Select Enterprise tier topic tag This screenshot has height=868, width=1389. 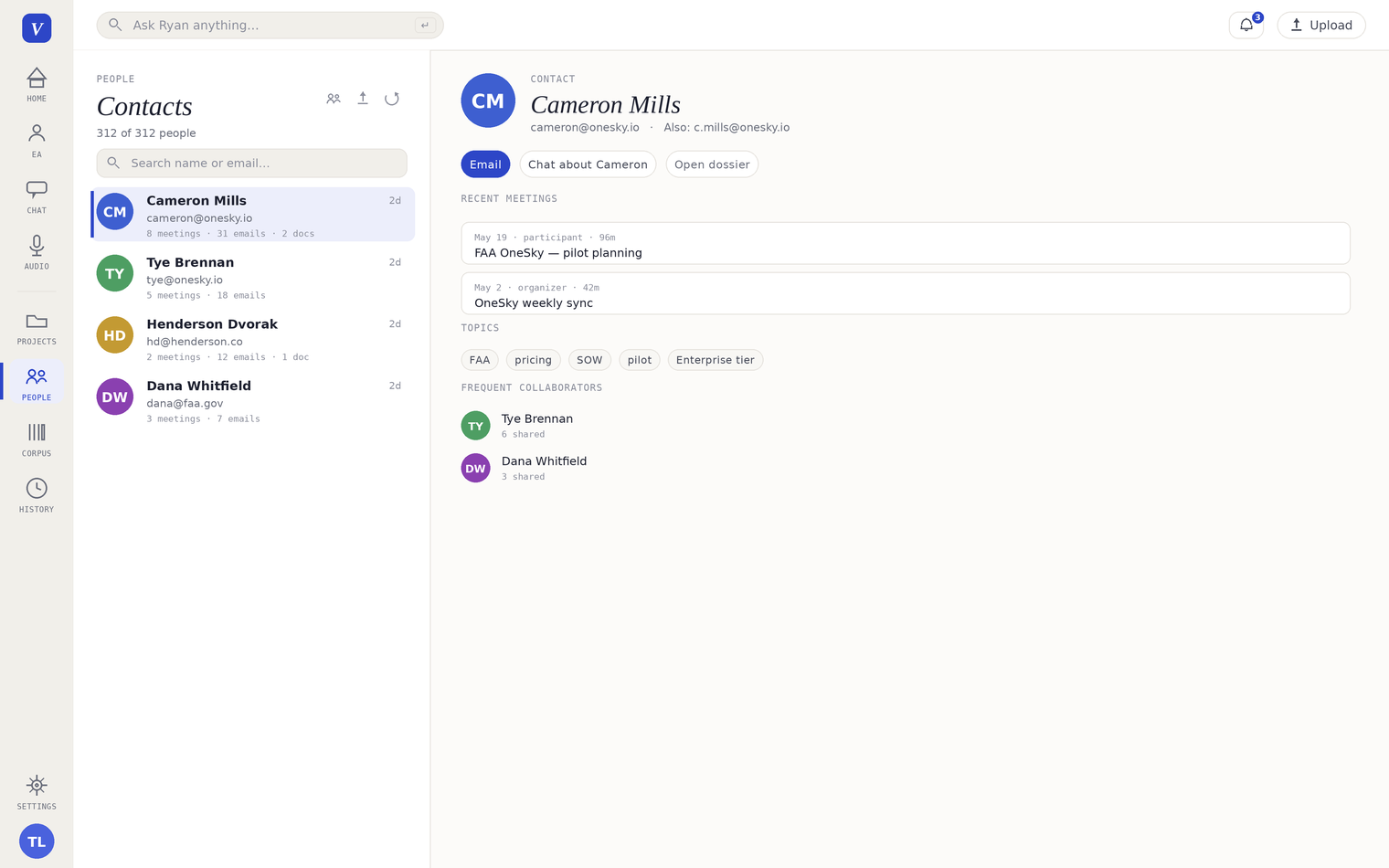coord(716,360)
